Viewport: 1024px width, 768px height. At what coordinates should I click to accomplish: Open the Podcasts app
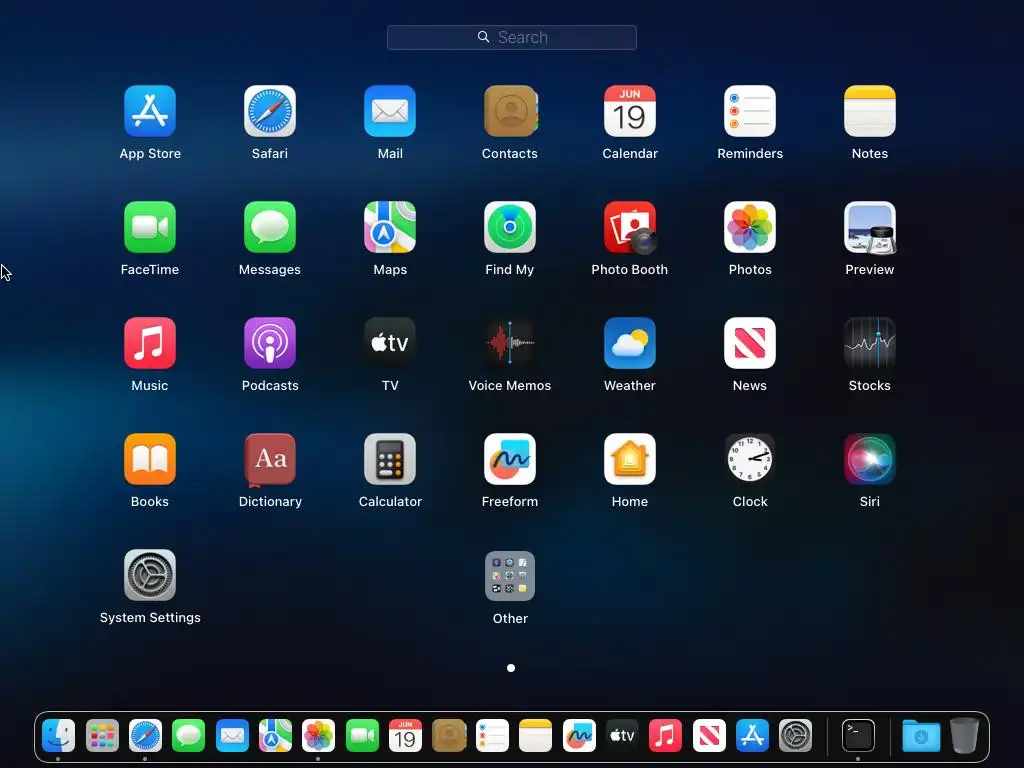(x=270, y=344)
